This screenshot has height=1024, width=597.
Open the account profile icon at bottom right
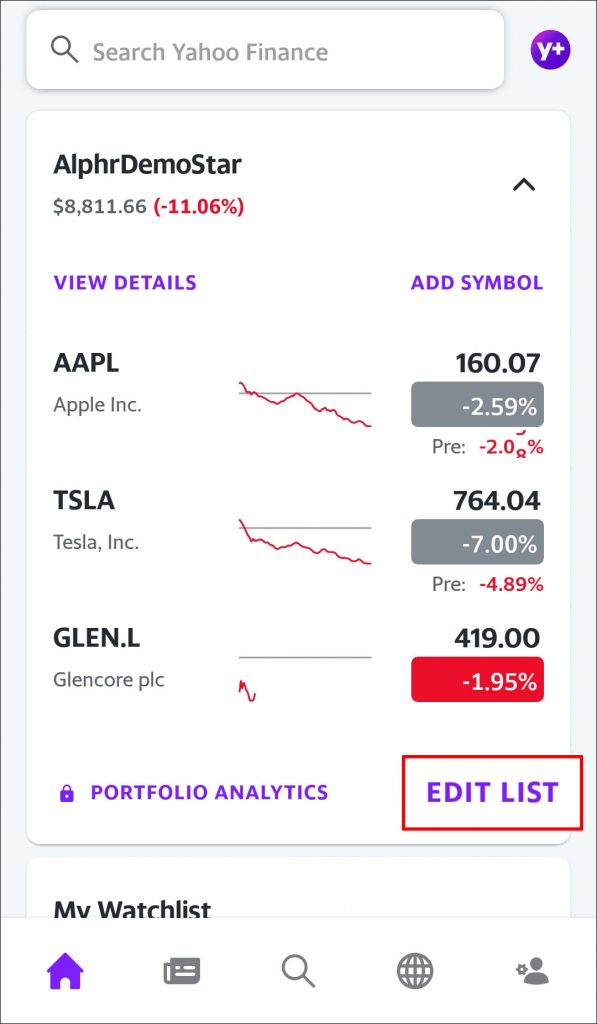click(532, 969)
